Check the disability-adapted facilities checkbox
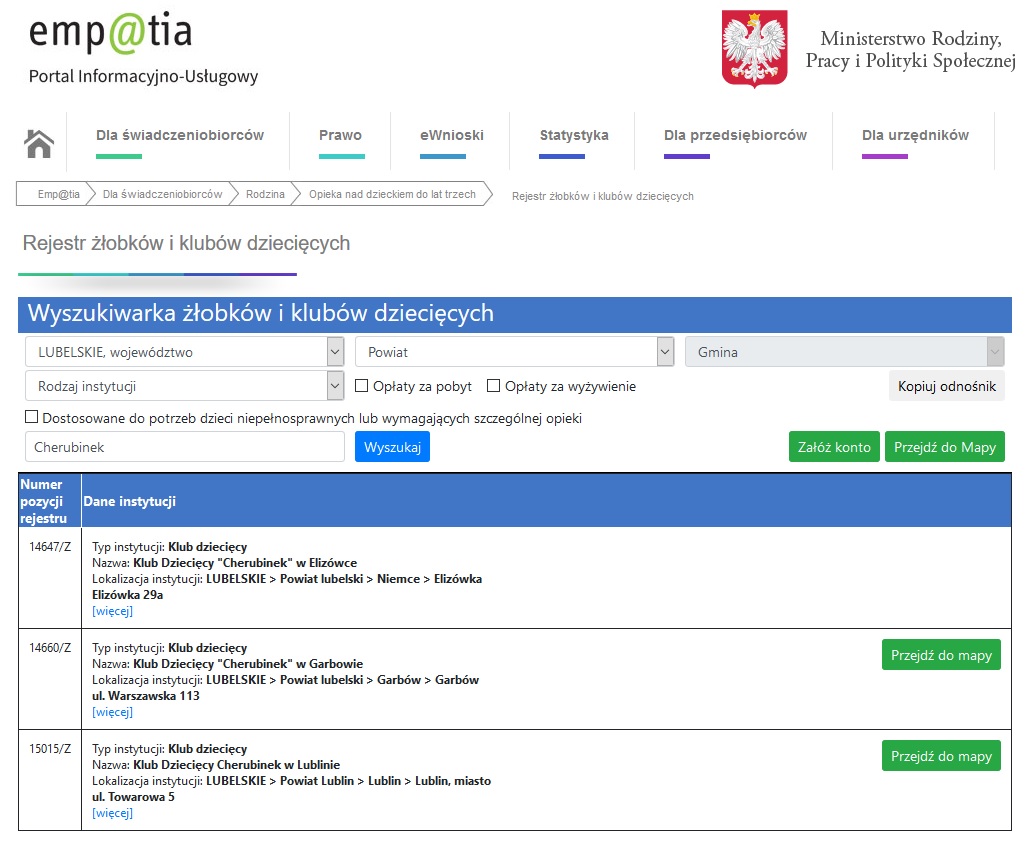 click(x=32, y=418)
